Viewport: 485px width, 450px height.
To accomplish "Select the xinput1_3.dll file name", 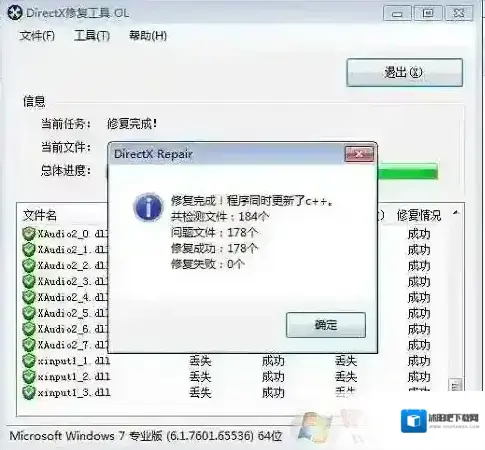I will tap(74, 393).
